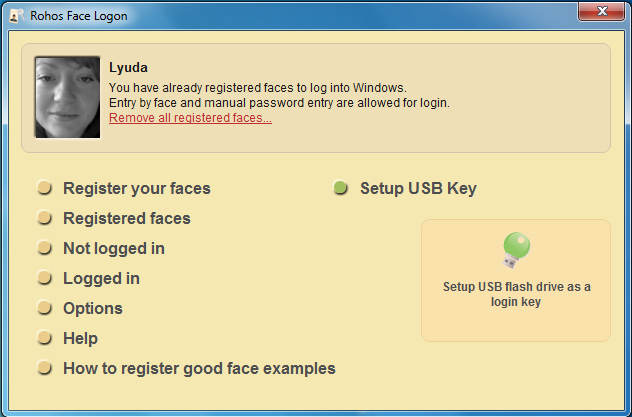
Task: Click the bullet icon beside Register your faces
Action: click(44, 189)
